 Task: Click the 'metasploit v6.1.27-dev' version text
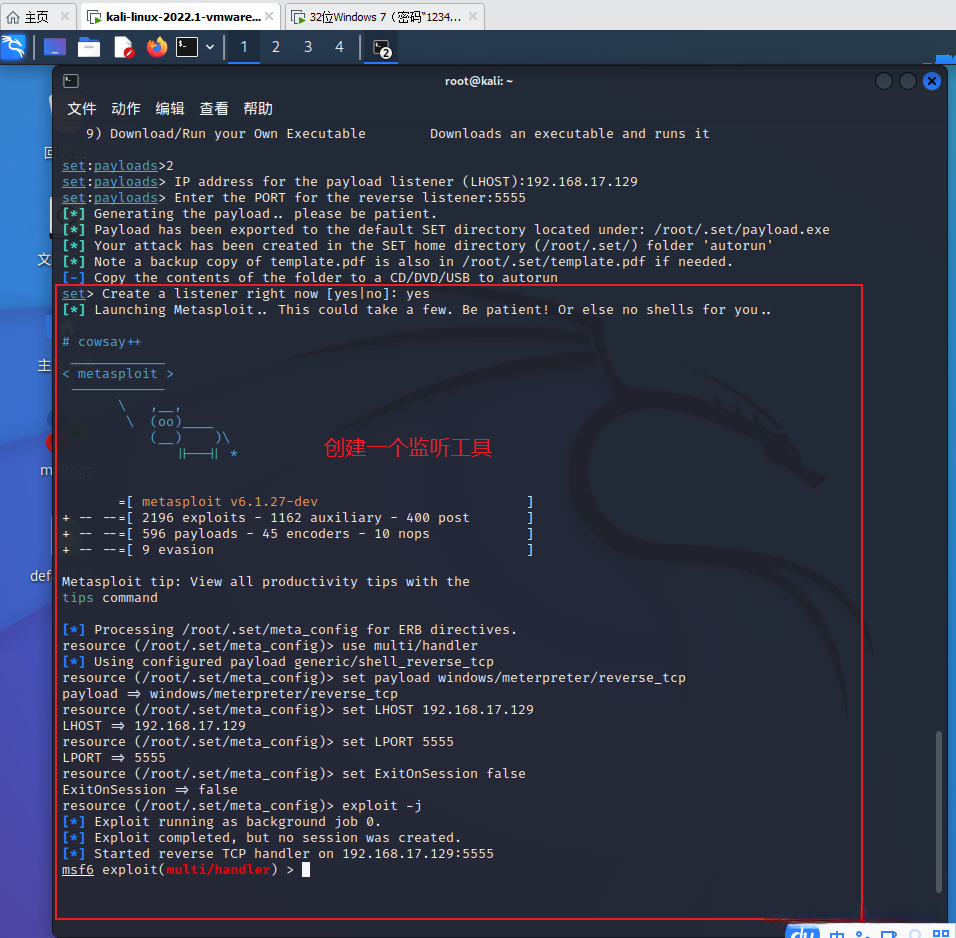point(230,501)
